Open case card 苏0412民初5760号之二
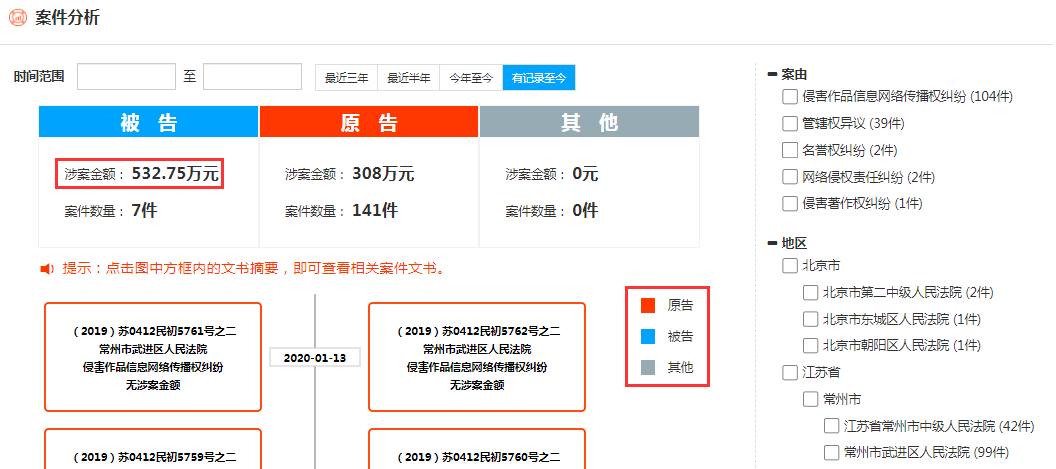Viewport: 1056px width, 469px height. pos(477,449)
